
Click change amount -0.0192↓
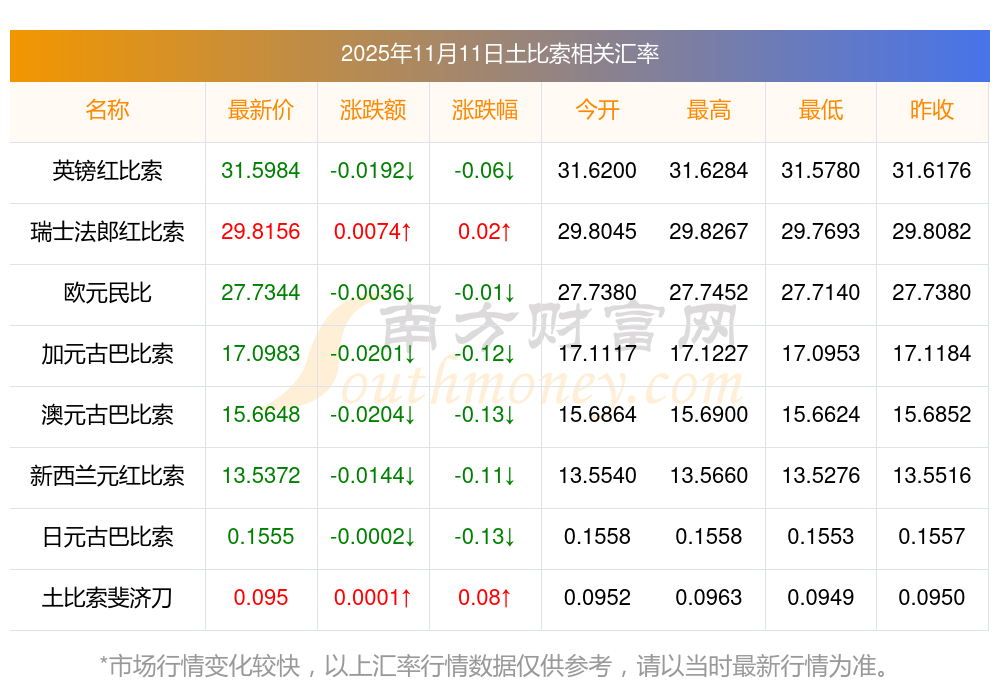point(372,171)
